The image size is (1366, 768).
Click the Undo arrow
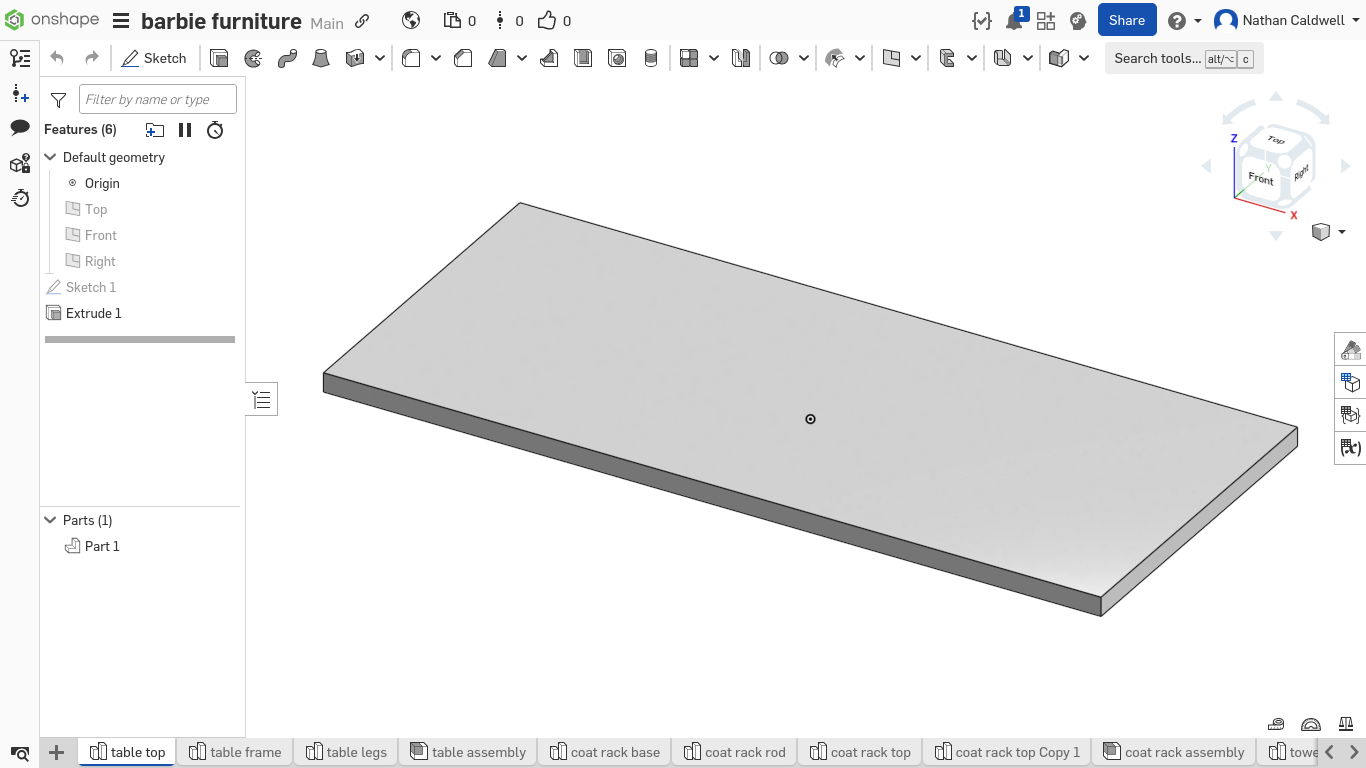coord(57,58)
